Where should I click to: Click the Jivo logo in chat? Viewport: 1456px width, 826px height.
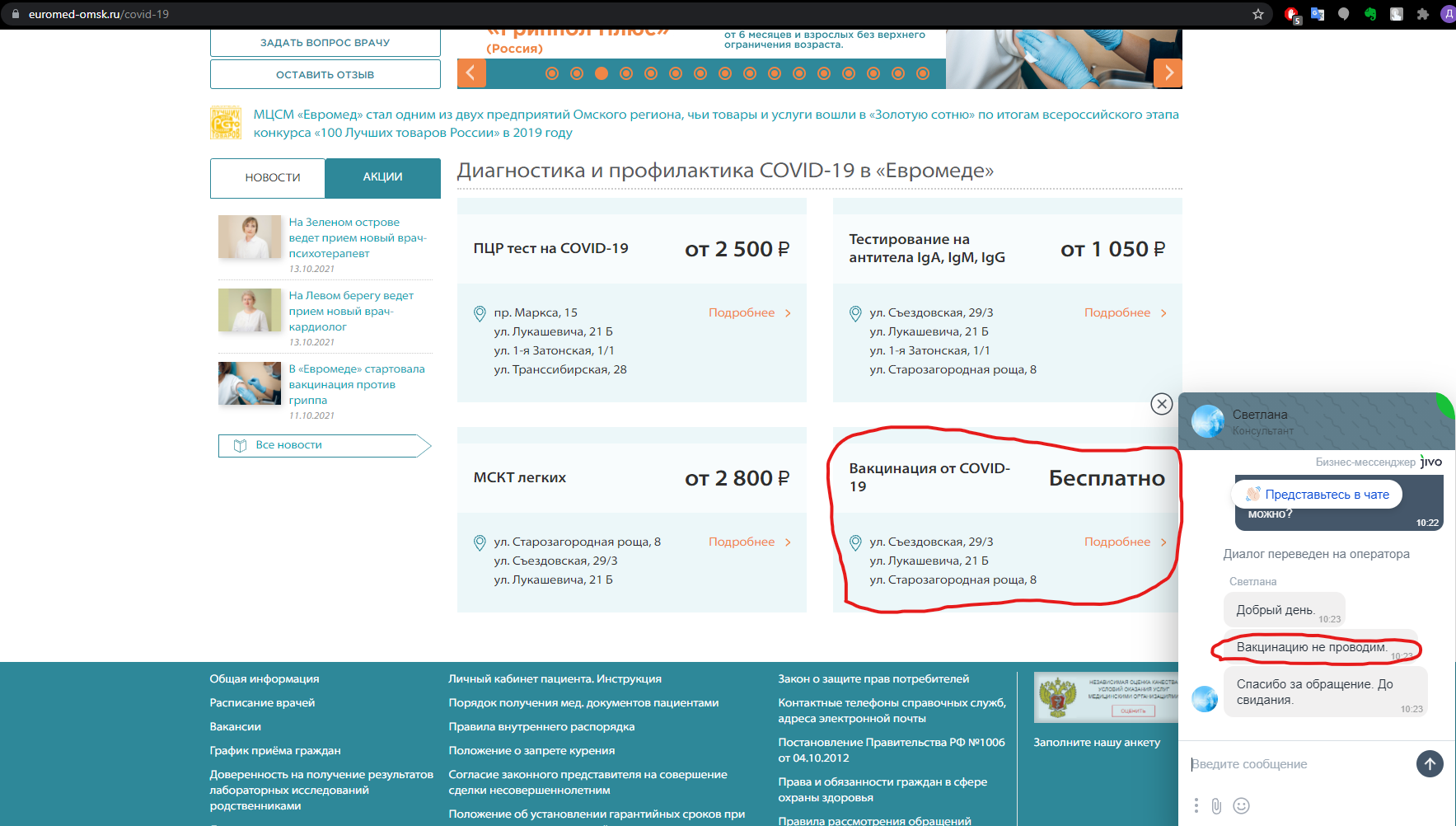coord(1431,462)
